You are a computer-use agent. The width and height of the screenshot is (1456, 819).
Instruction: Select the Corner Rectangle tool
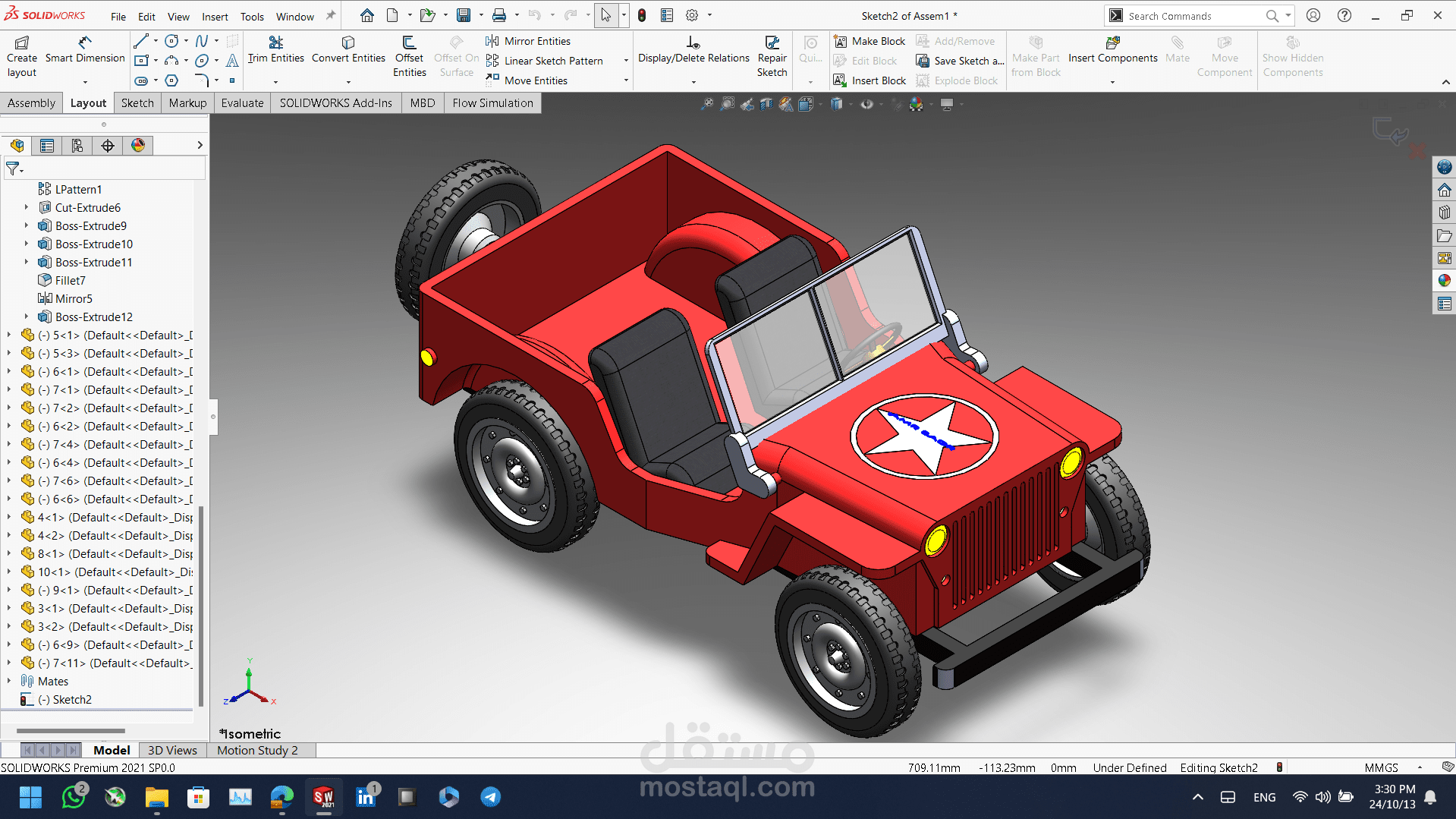point(141,61)
